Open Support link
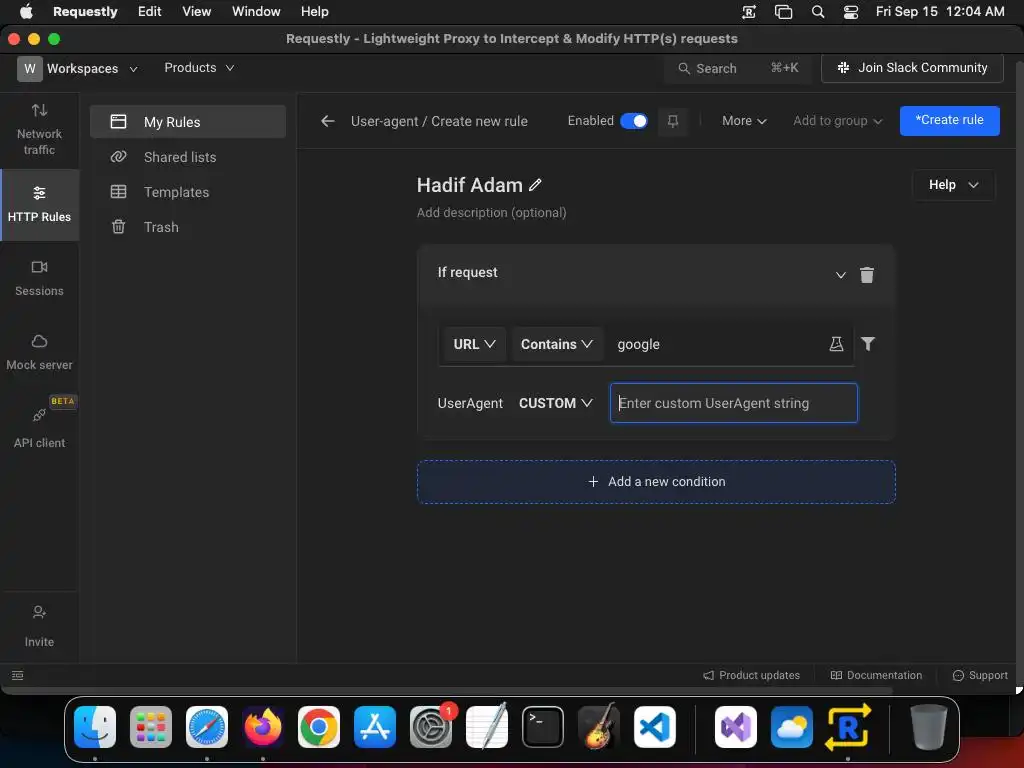1024x768 pixels. [x=980, y=675]
